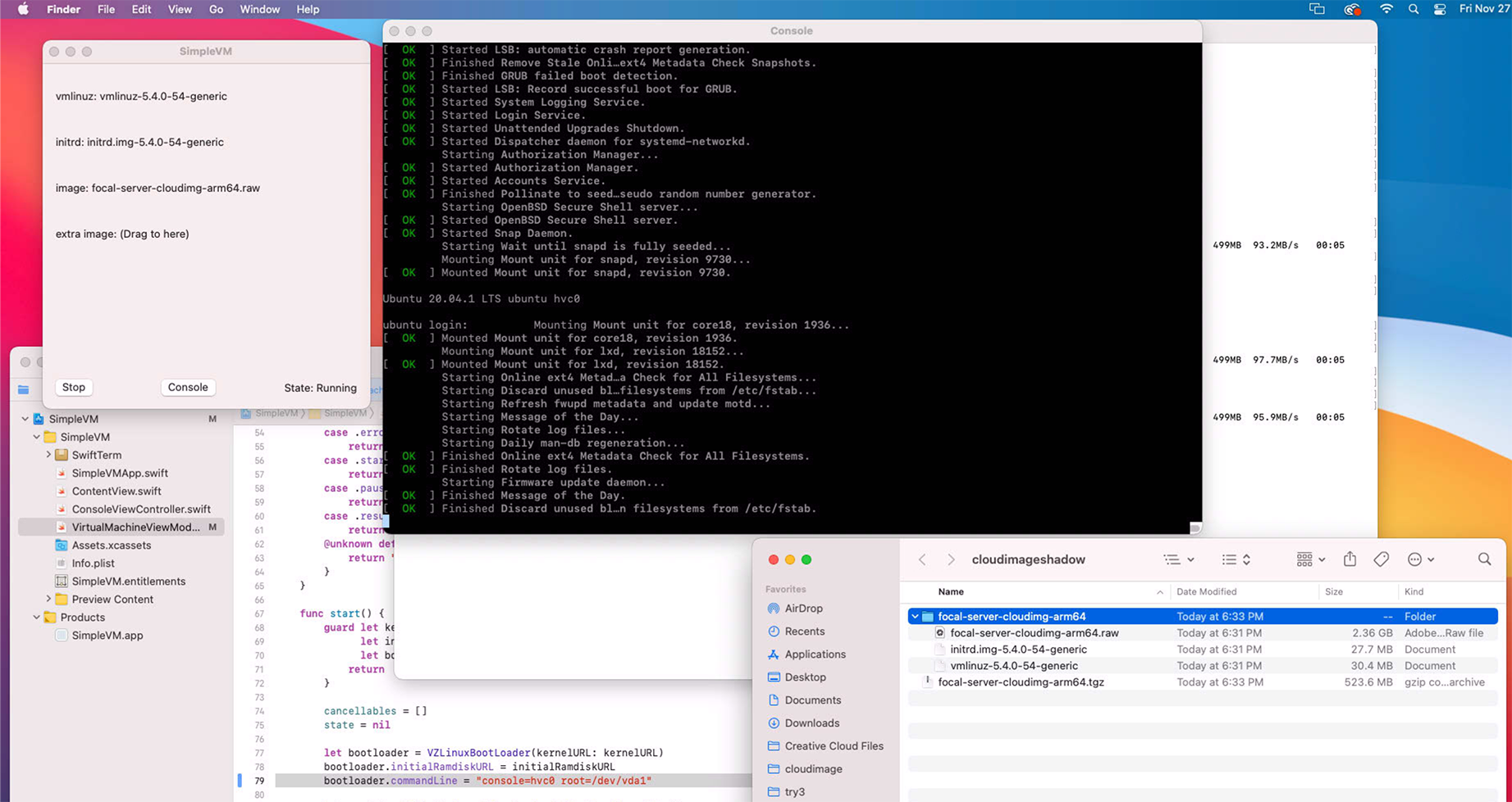
Task: Open the Apple menu
Action: 23,9
